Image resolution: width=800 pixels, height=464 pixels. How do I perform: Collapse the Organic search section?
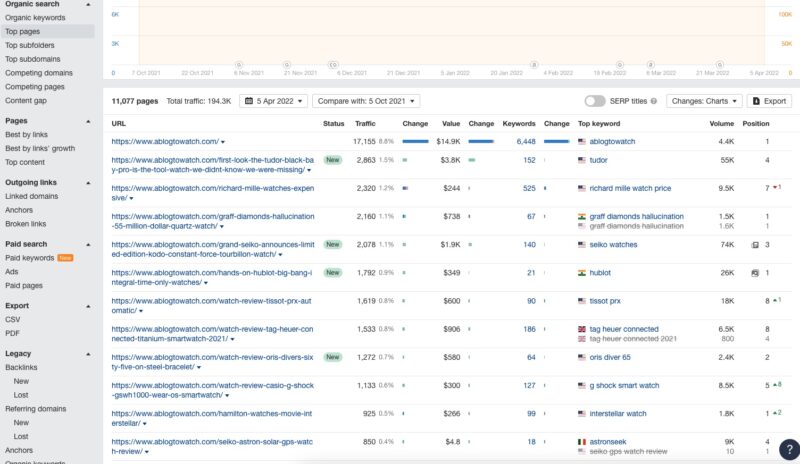(88, 4)
